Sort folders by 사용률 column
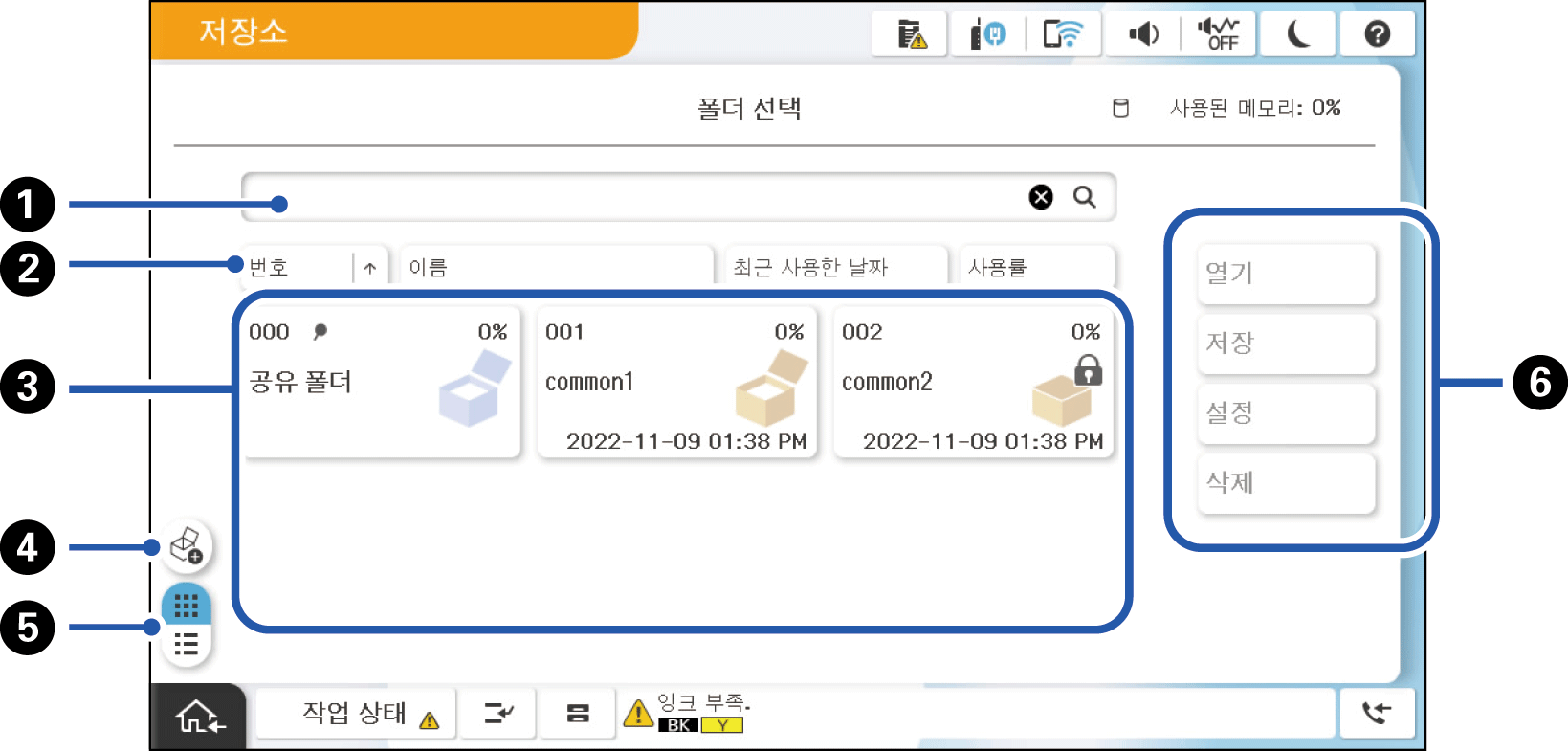Image resolution: width=1568 pixels, height=751 pixels. click(x=1036, y=268)
